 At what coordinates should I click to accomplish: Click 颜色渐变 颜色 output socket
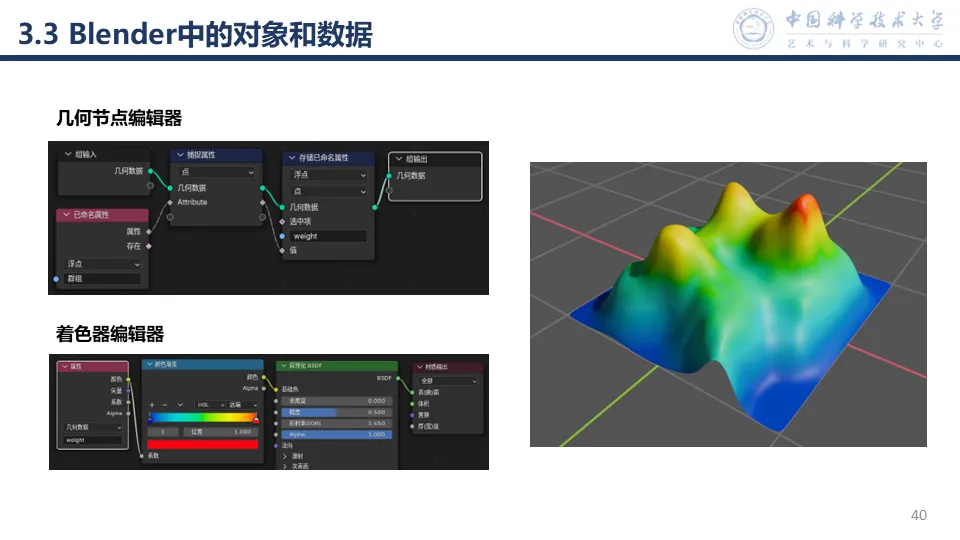(264, 377)
